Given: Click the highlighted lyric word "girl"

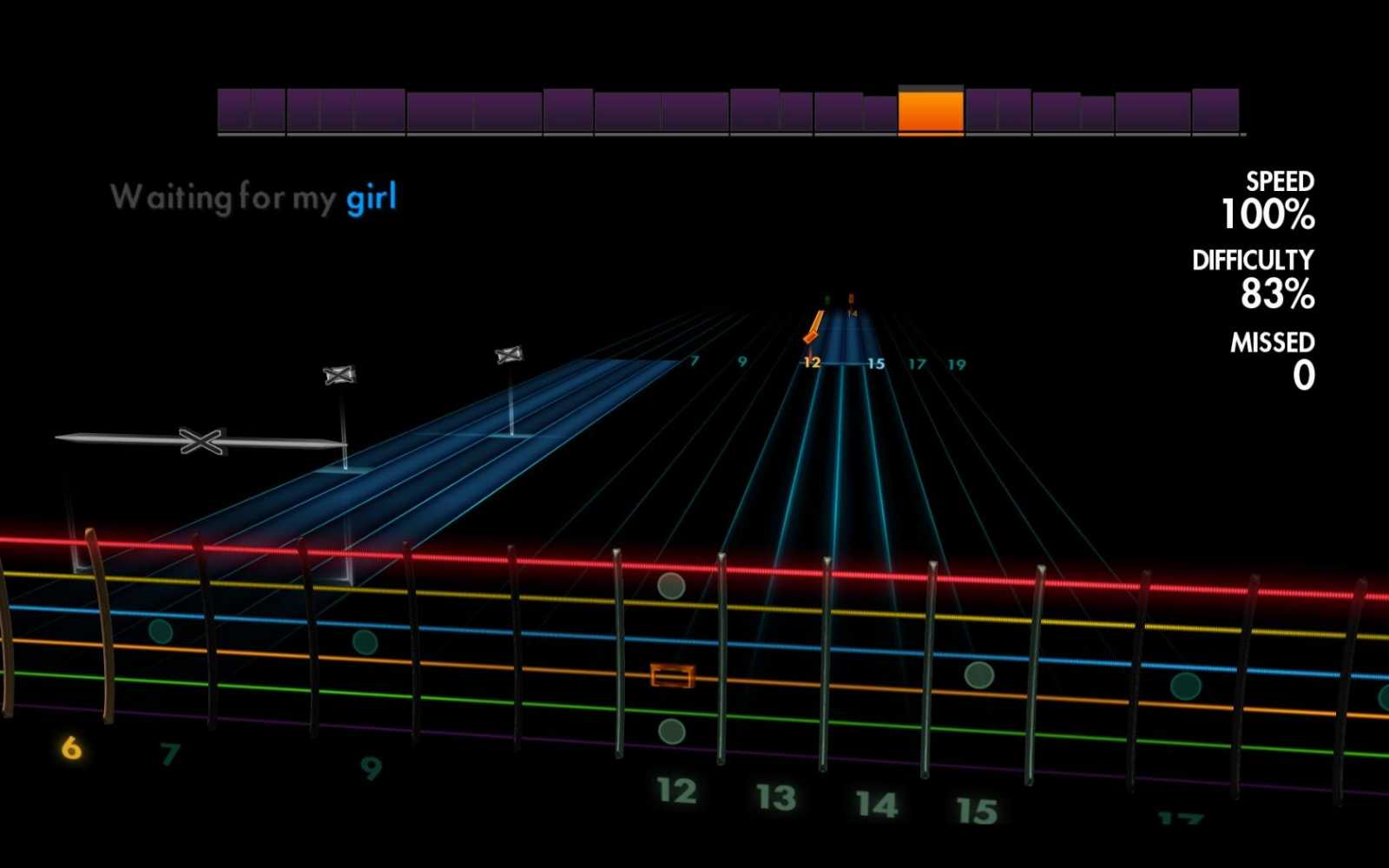Looking at the screenshot, I should click(x=372, y=198).
